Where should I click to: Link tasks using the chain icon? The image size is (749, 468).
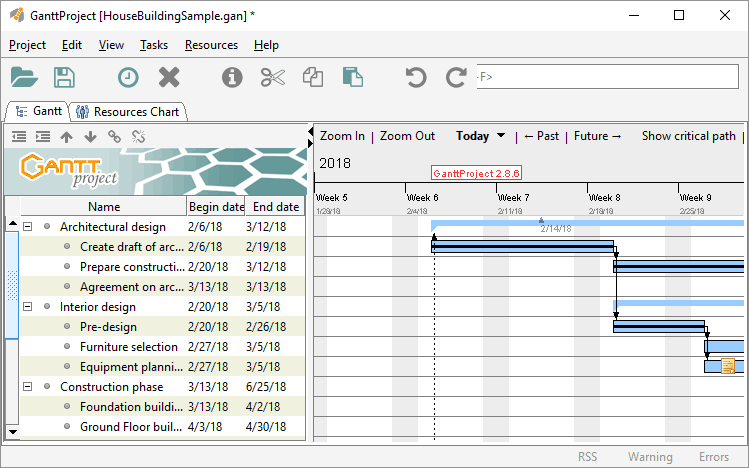pyautogui.click(x=114, y=136)
